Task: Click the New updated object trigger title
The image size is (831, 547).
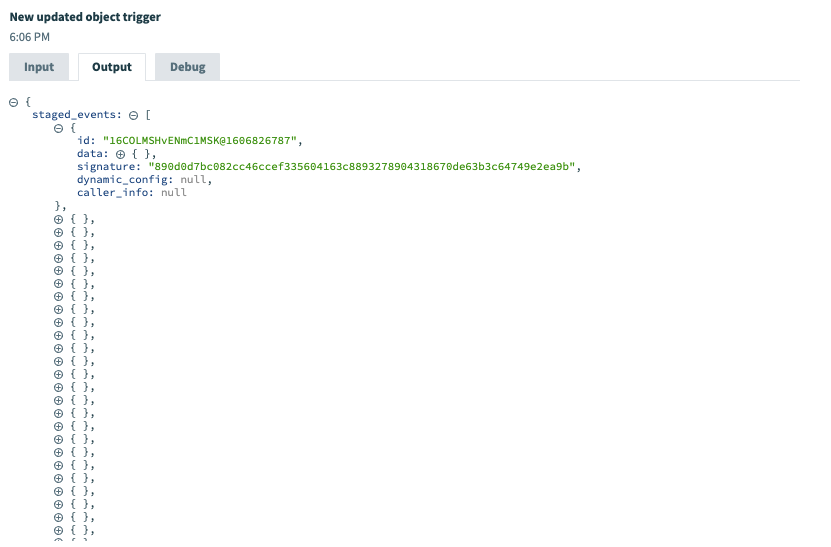Action: tap(85, 17)
